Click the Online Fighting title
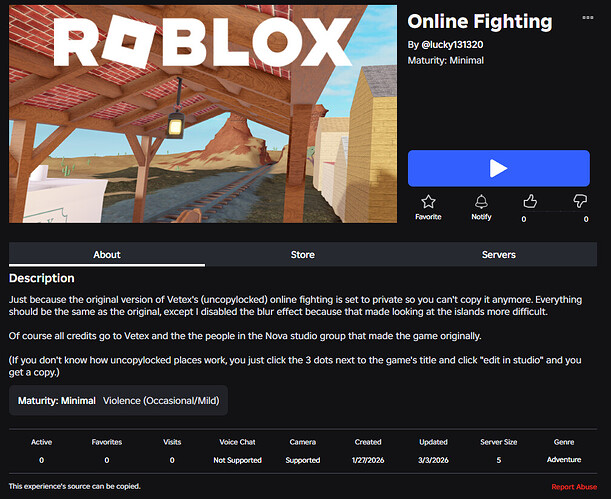The width and height of the screenshot is (611, 499). click(479, 21)
